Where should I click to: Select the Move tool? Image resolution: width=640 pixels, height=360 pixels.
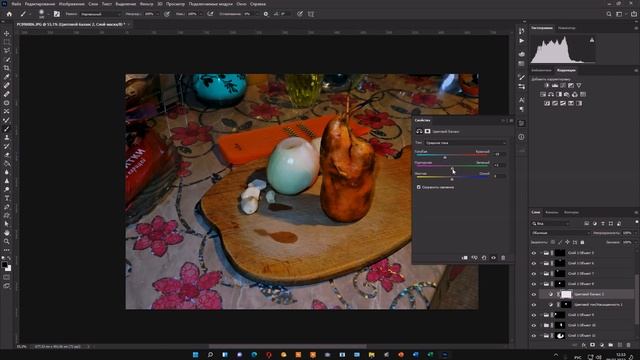click(7, 33)
